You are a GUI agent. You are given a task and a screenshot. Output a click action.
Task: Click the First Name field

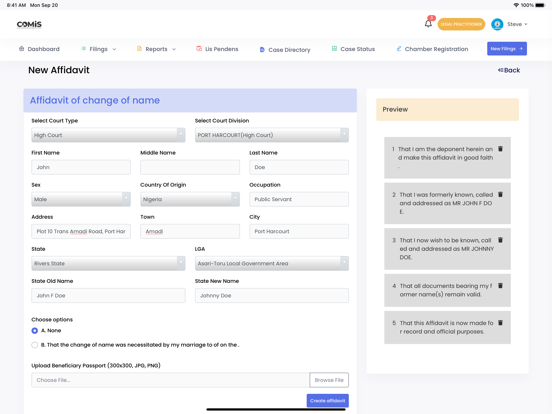81,167
